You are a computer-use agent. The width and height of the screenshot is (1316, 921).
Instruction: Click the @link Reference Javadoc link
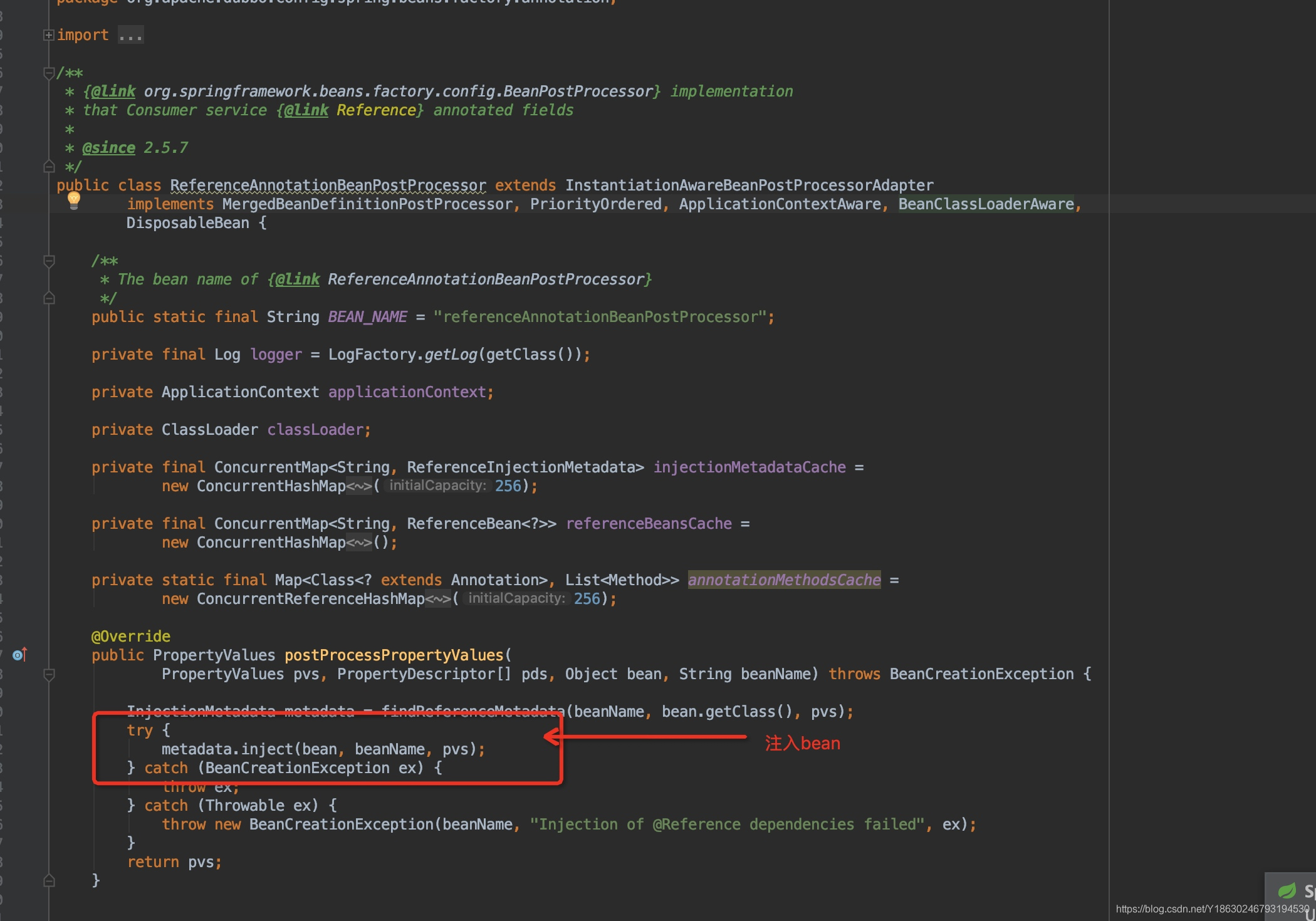(x=306, y=110)
